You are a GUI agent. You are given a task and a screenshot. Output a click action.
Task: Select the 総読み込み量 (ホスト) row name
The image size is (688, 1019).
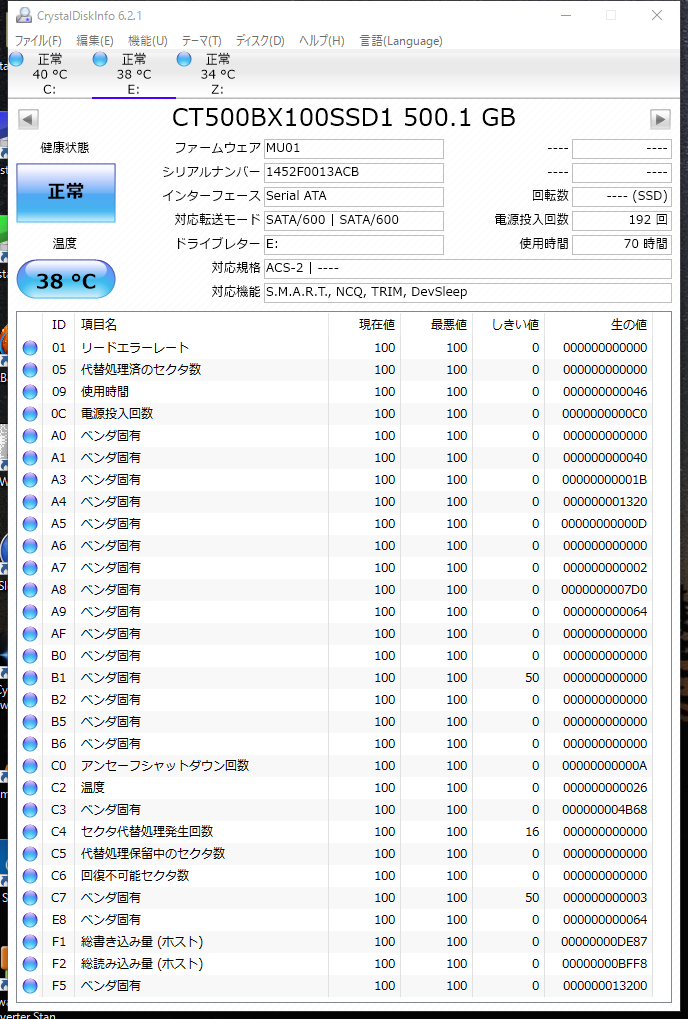tap(142, 964)
